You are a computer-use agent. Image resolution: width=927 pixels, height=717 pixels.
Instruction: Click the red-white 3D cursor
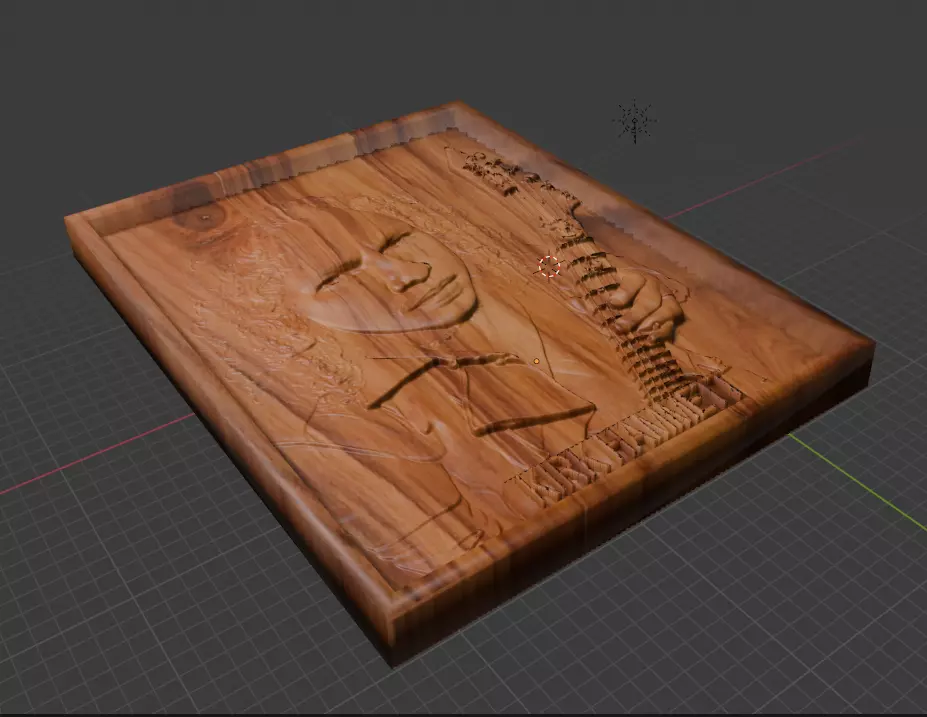click(549, 267)
